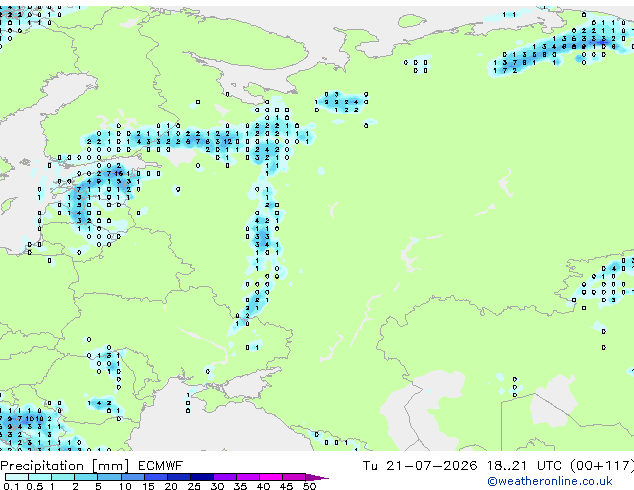Pick the bright magenta 40 to 45 legend swatch
This screenshot has height=490, width=634.
point(271,477)
